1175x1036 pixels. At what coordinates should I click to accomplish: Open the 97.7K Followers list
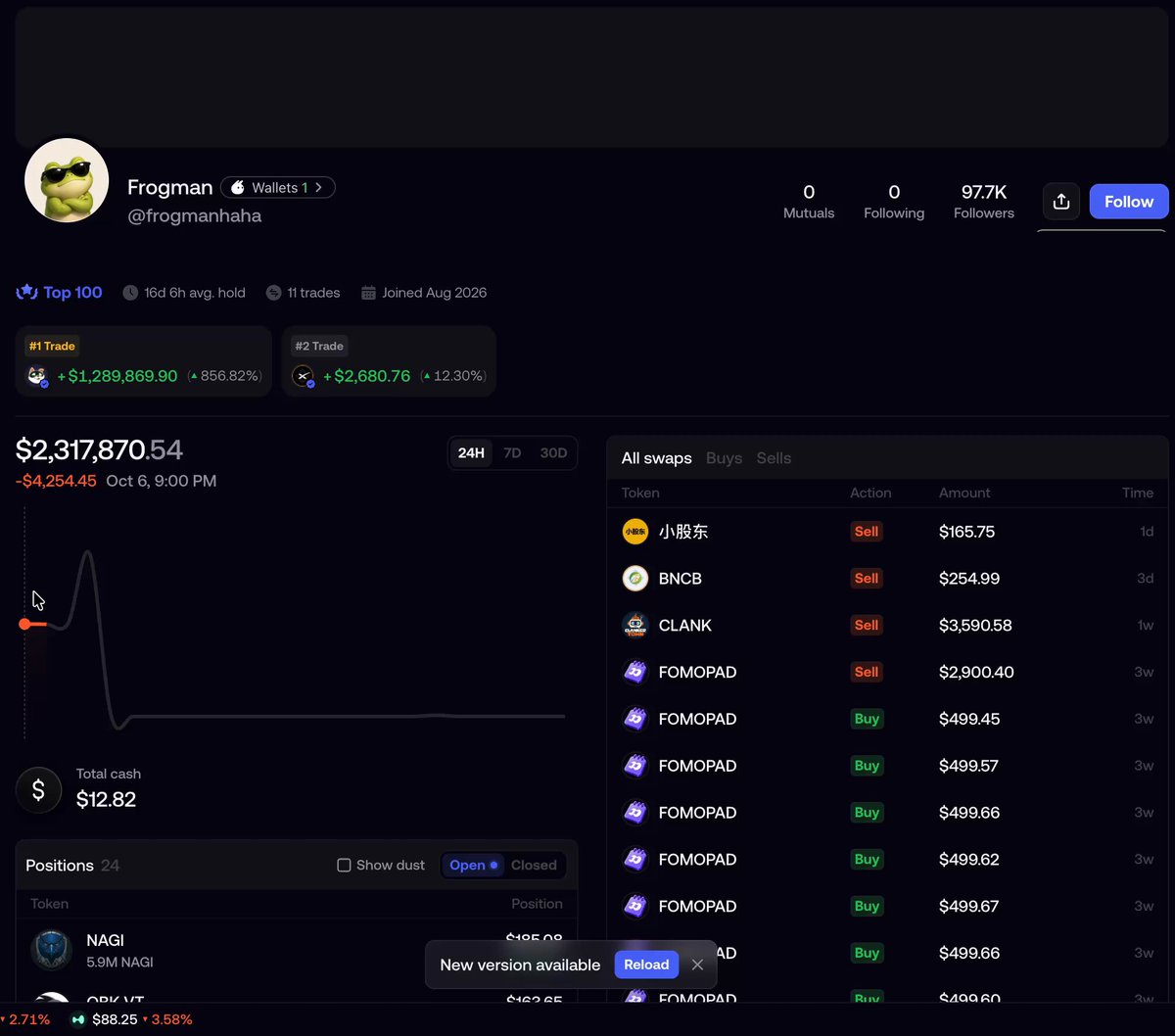pos(984,202)
